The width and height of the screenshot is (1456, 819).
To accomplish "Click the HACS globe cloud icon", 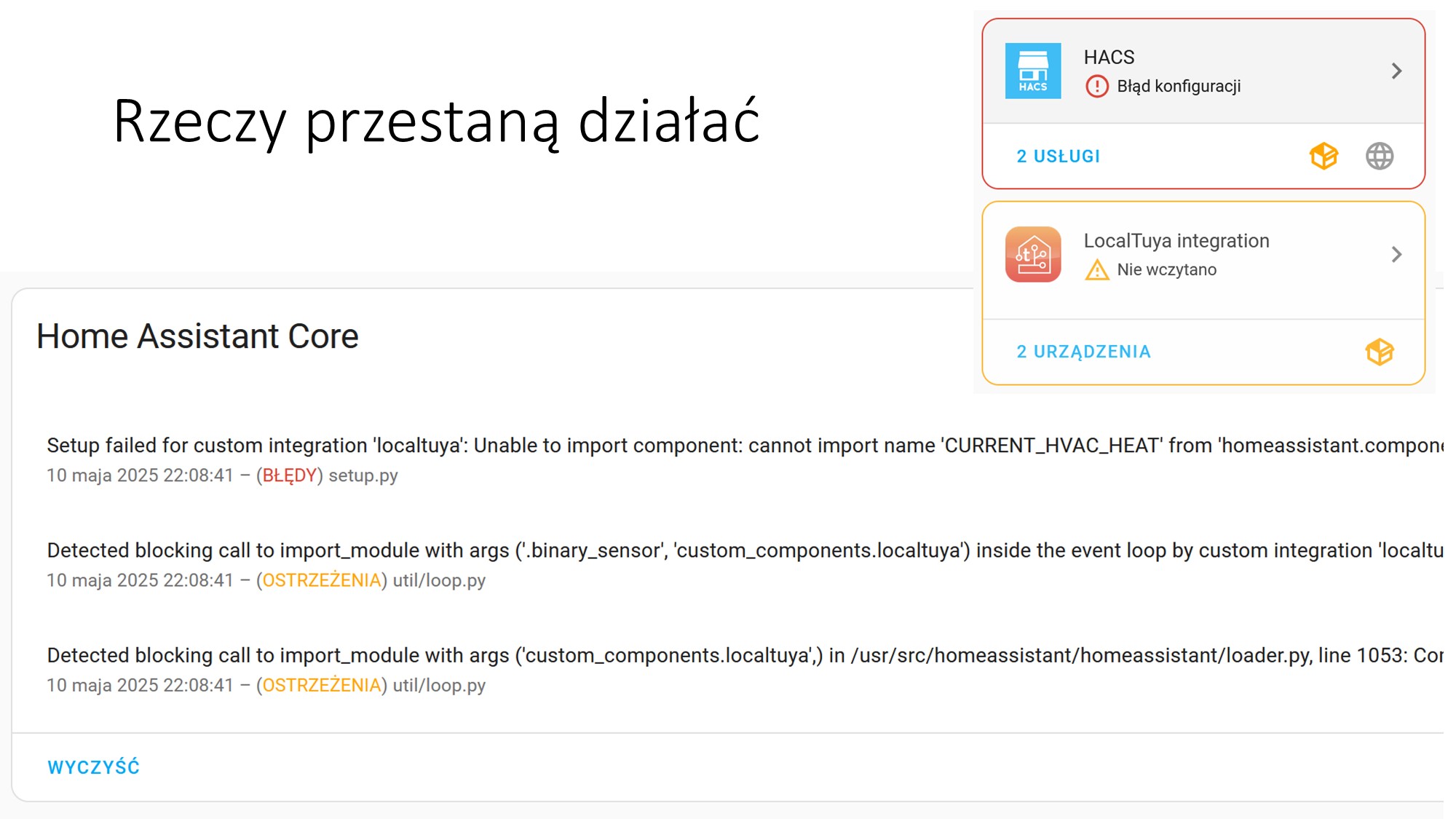I will (x=1379, y=156).
